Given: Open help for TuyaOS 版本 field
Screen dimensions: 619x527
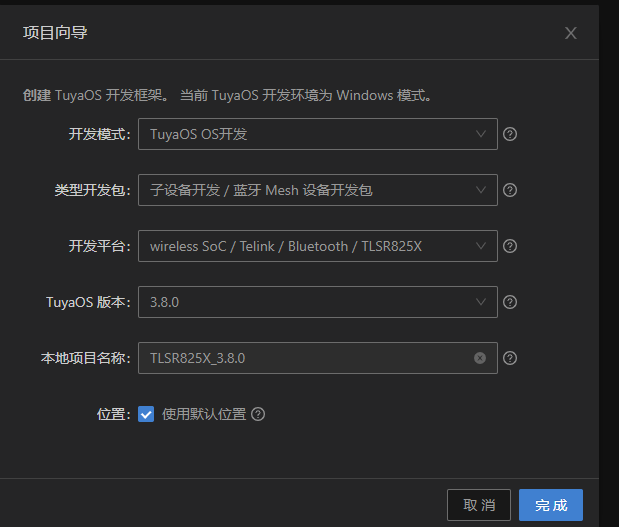Looking at the screenshot, I should click(x=510, y=302).
